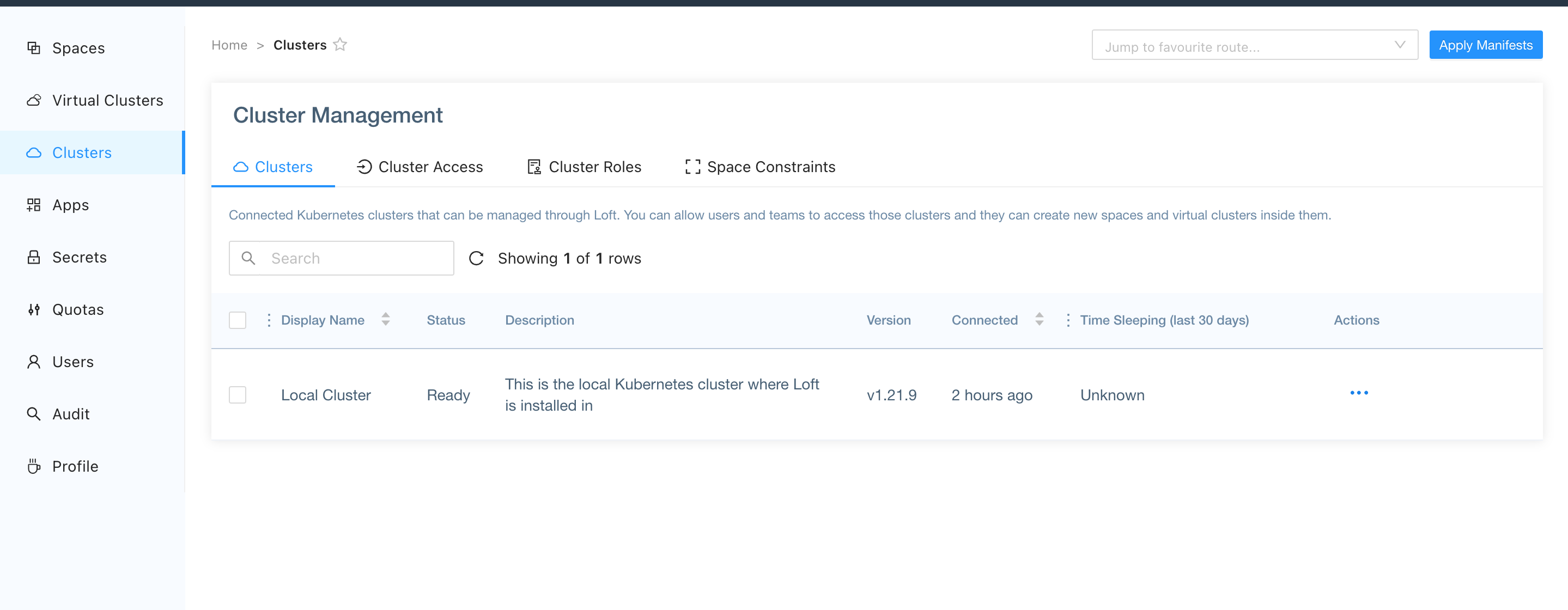Open the favourite route dropdown
Image resolution: width=1568 pixels, height=610 pixels.
tap(1398, 45)
